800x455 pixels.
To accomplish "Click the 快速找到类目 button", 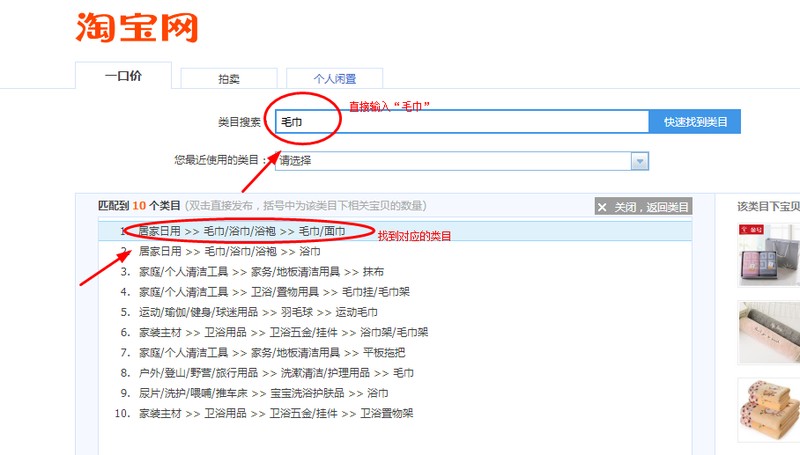I will coord(695,122).
